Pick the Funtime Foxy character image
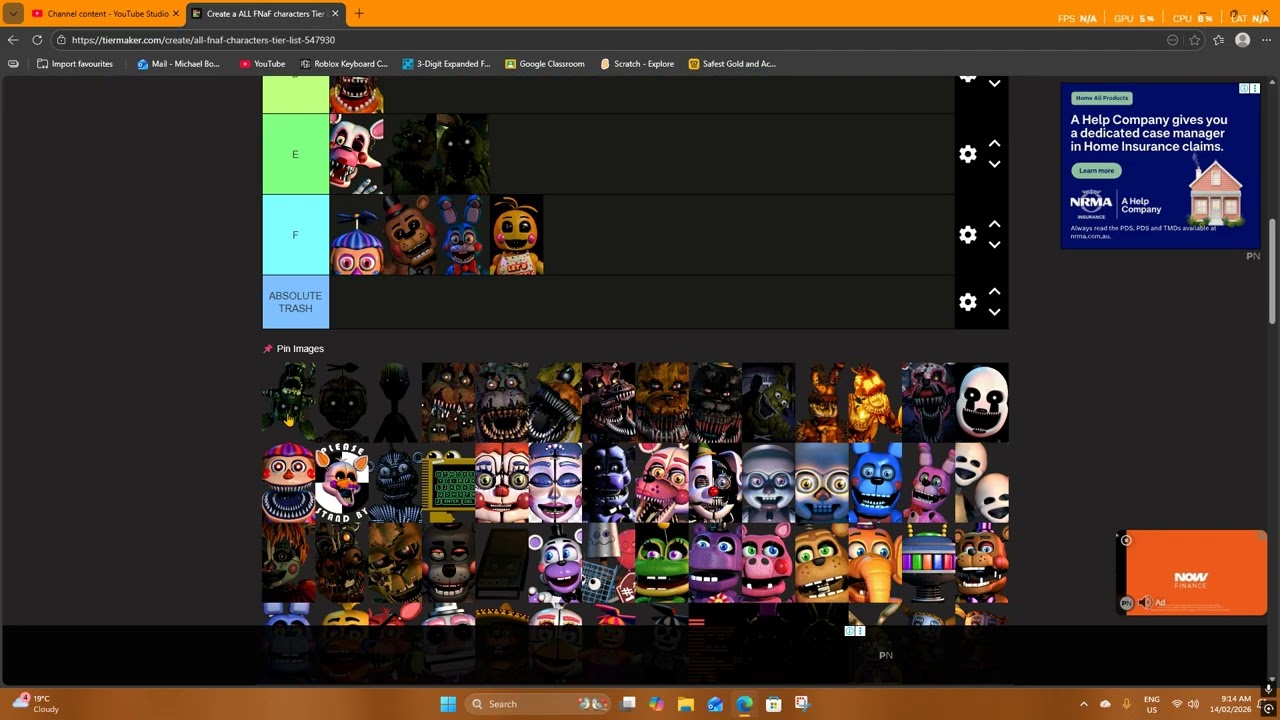The image size is (1280, 720). (662, 483)
